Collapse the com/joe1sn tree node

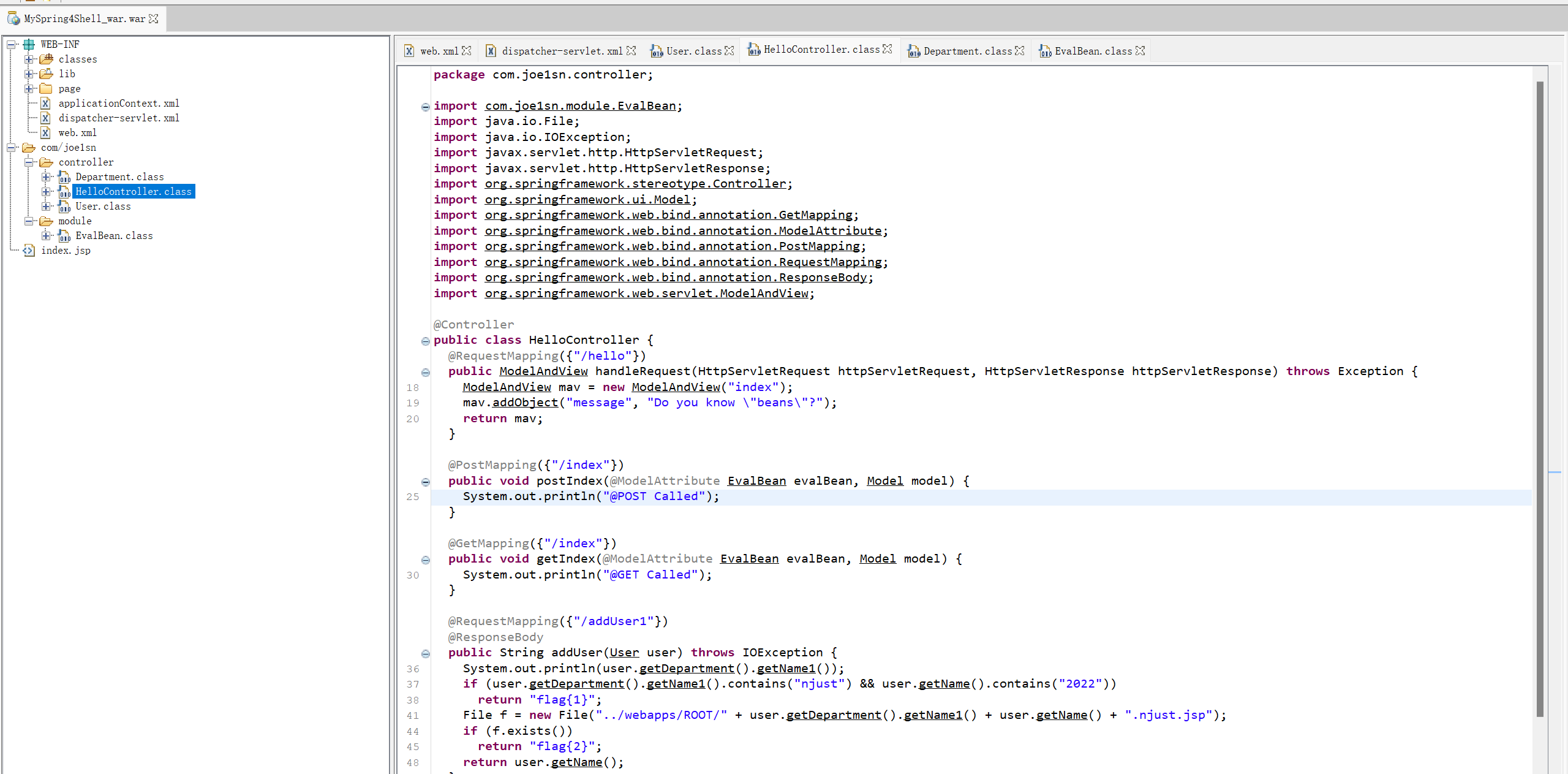[11, 147]
